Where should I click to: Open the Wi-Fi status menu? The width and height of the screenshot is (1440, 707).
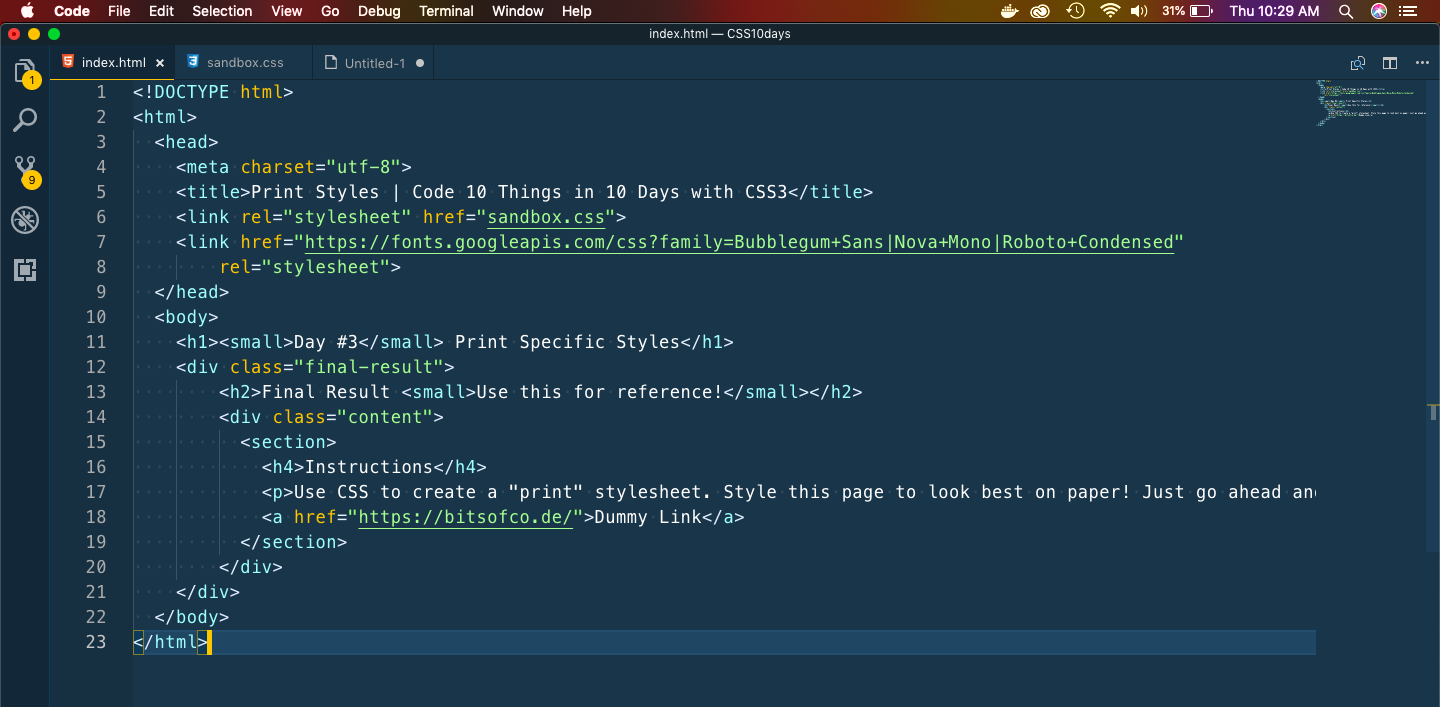[1109, 11]
